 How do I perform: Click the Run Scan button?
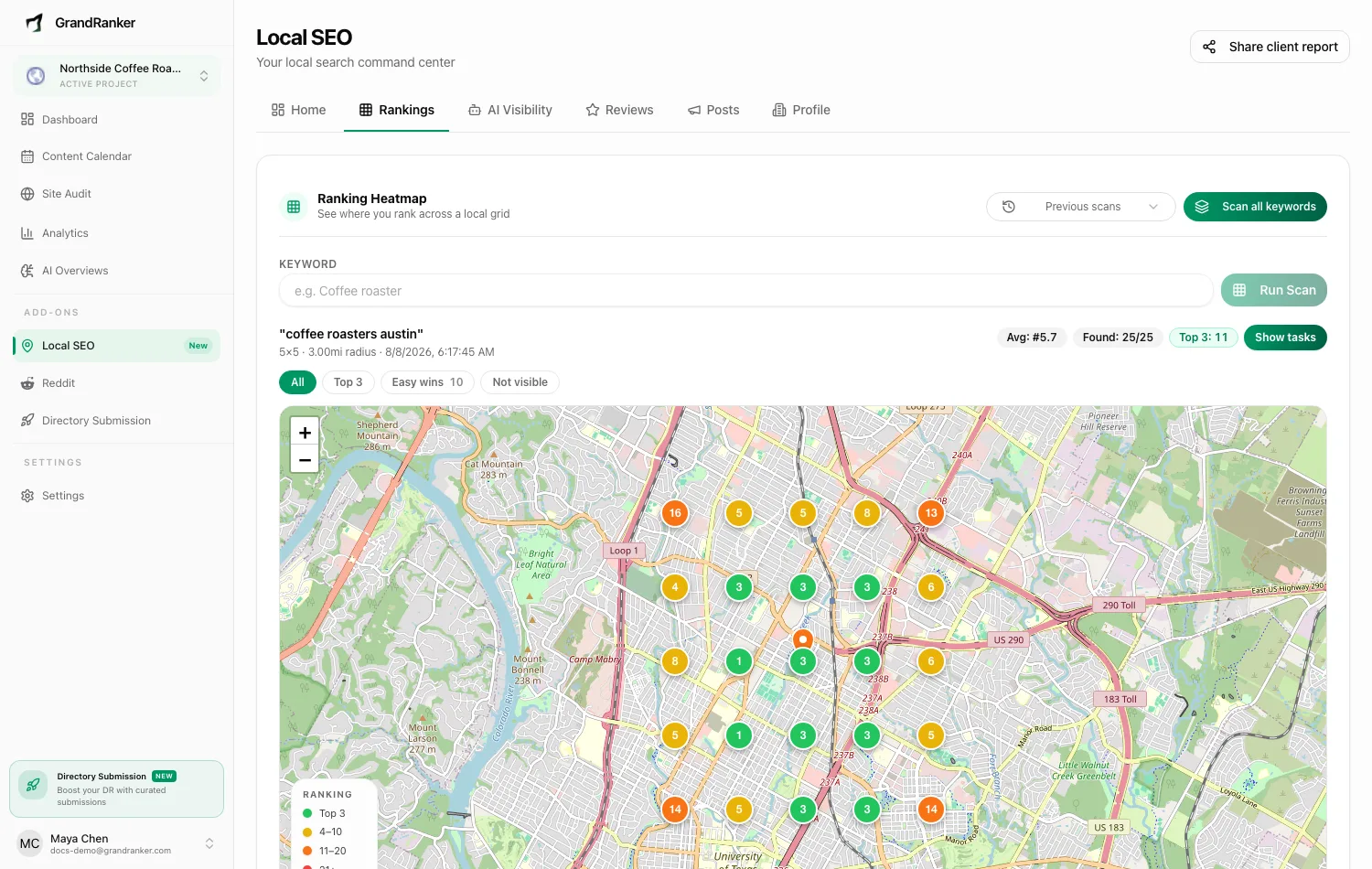click(x=1273, y=290)
